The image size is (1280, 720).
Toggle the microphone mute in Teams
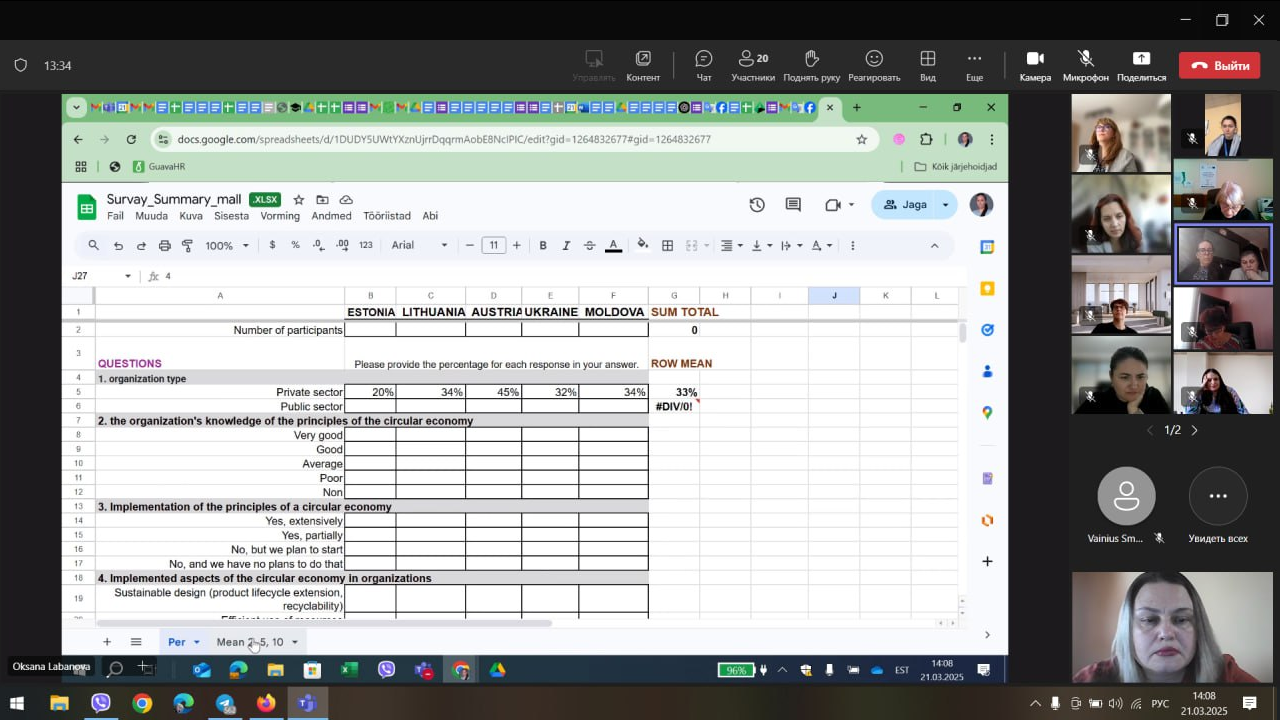pos(1085,60)
